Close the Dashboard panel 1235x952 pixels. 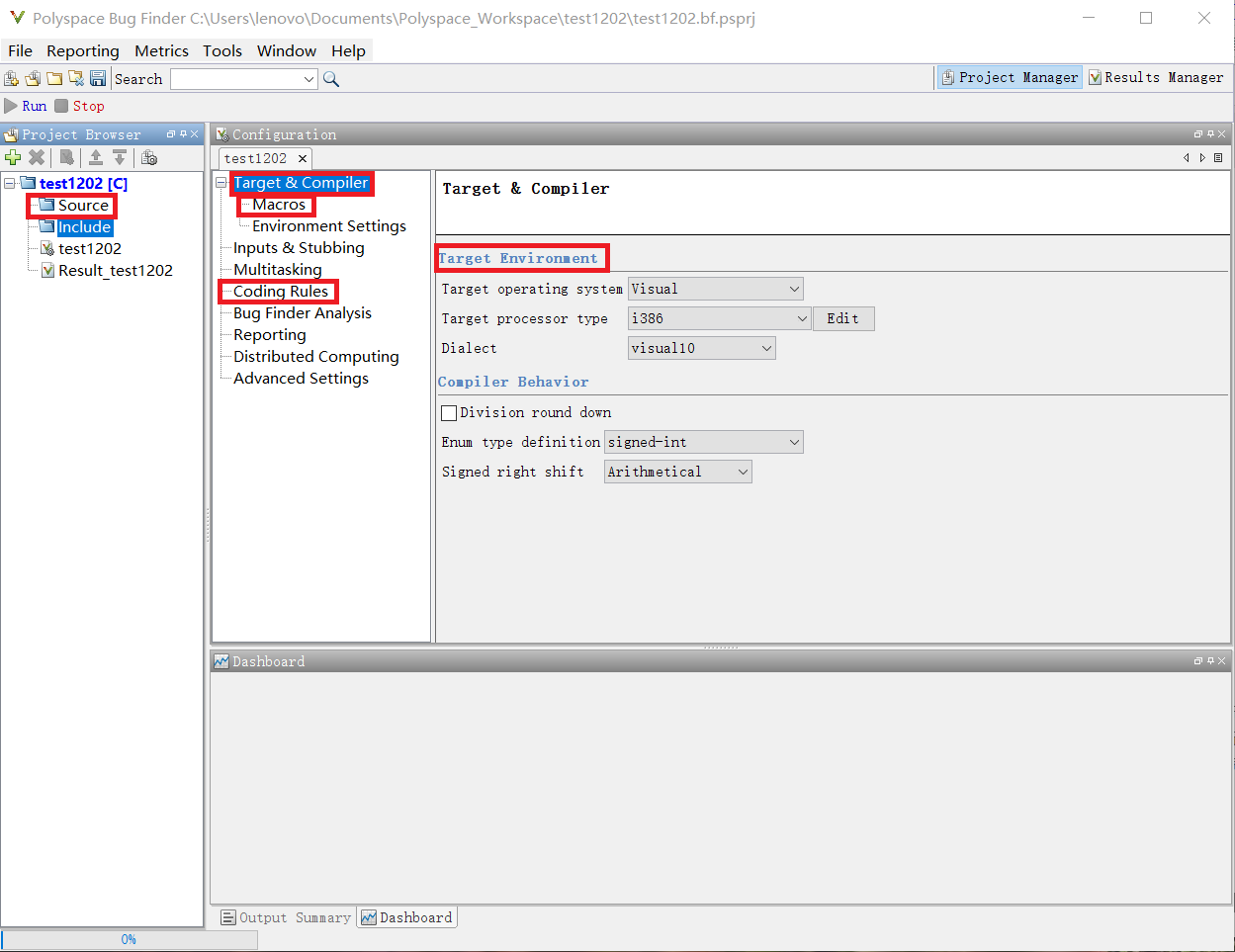click(1221, 661)
